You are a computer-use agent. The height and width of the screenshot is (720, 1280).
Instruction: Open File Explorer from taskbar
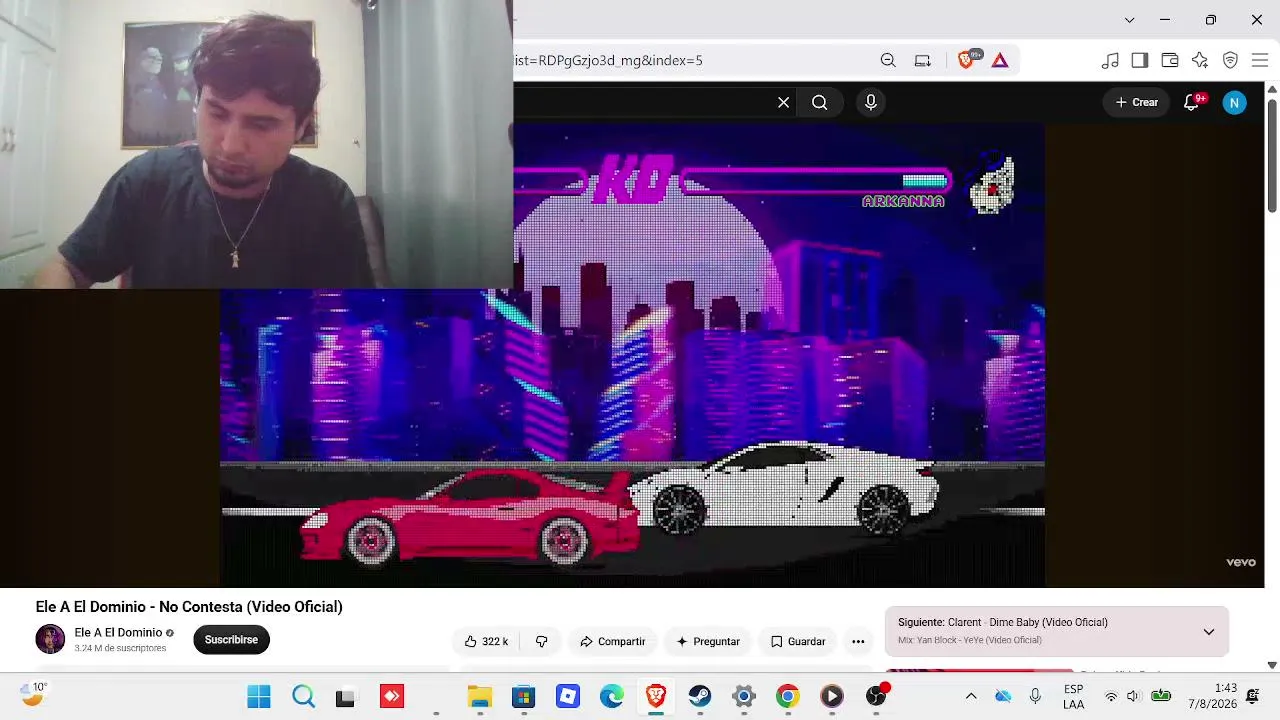480,696
